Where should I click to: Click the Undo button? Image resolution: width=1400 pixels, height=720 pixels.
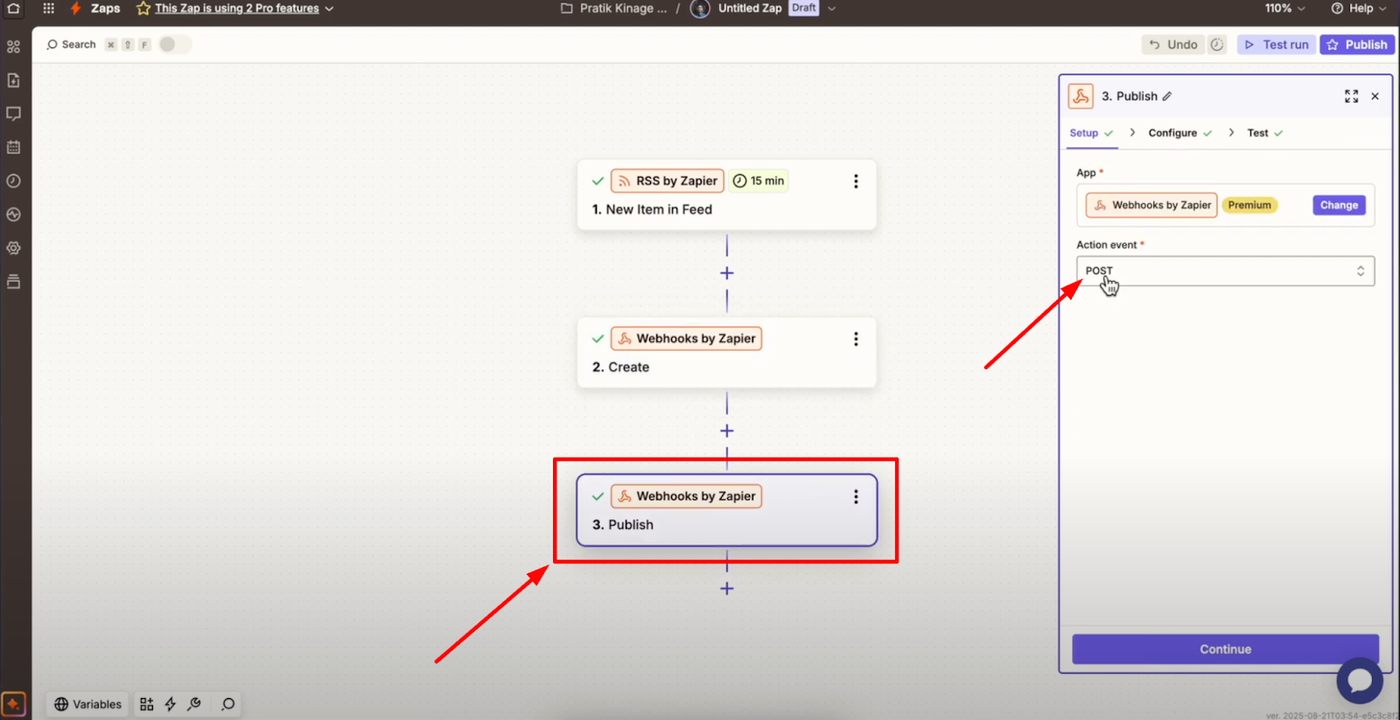(x=1173, y=45)
